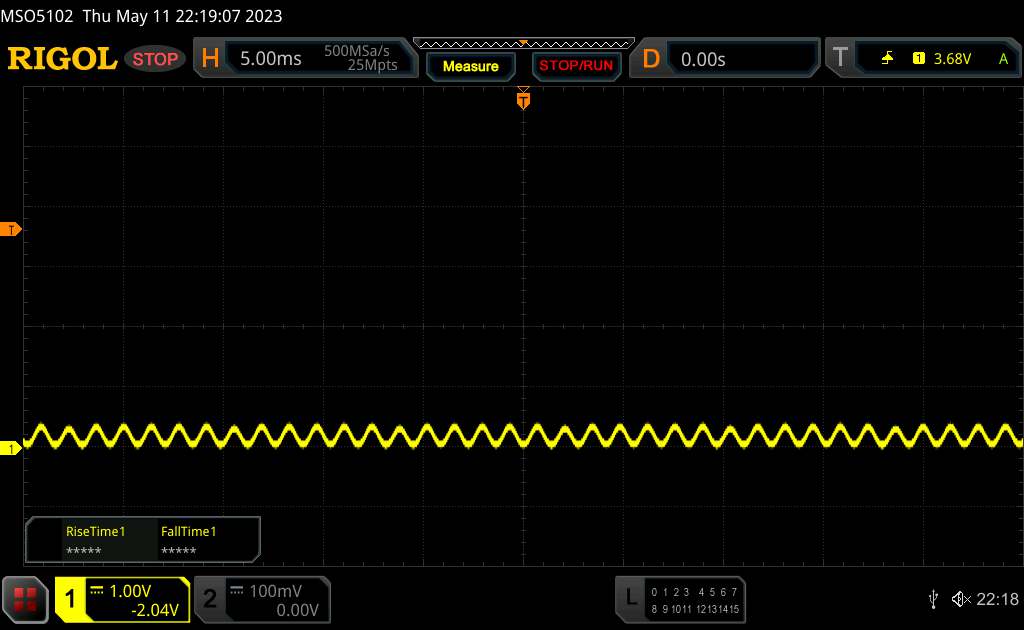Click the orange trigger level marker at left edge
The height and width of the screenshot is (630, 1024).
(10, 229)
